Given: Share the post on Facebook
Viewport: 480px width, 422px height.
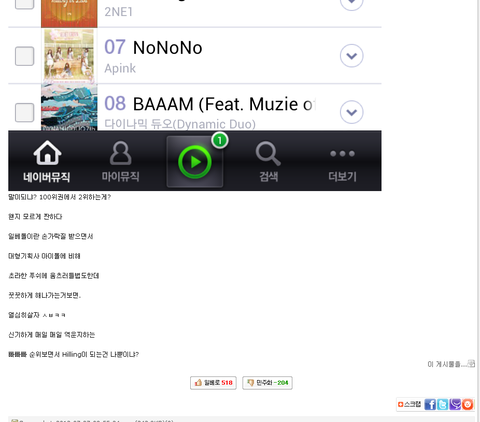Looking at the screenshot, I should point(430,404).
